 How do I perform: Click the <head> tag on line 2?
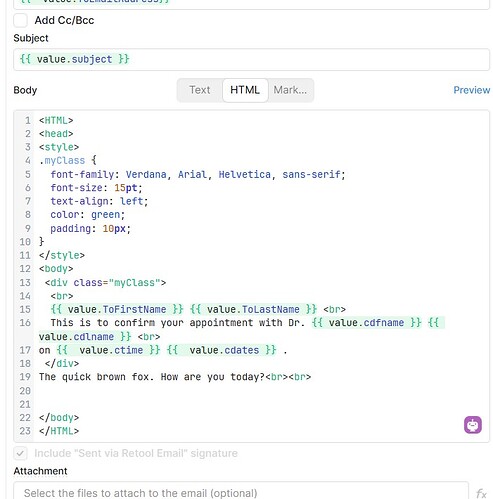click(x=56, y=134)
